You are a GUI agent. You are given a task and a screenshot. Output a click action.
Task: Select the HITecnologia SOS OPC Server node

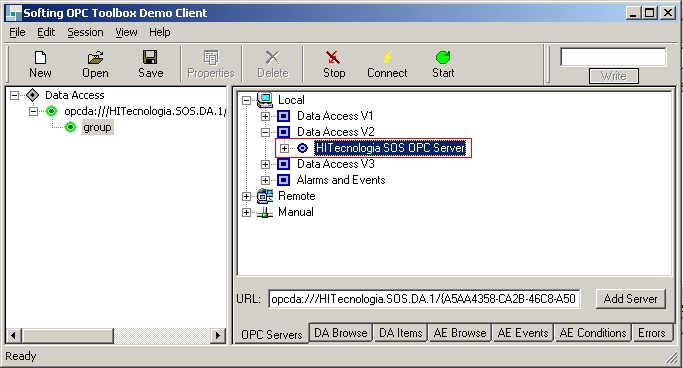390,148
